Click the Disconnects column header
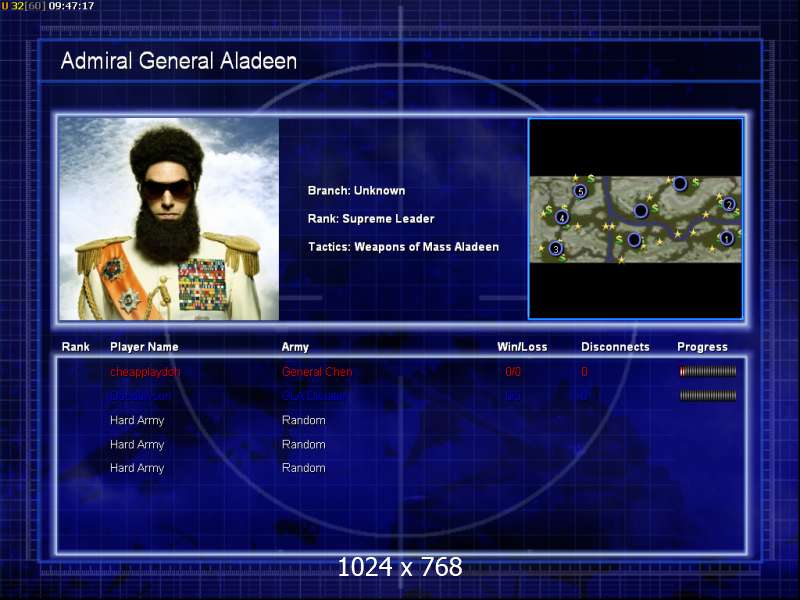 615,347
